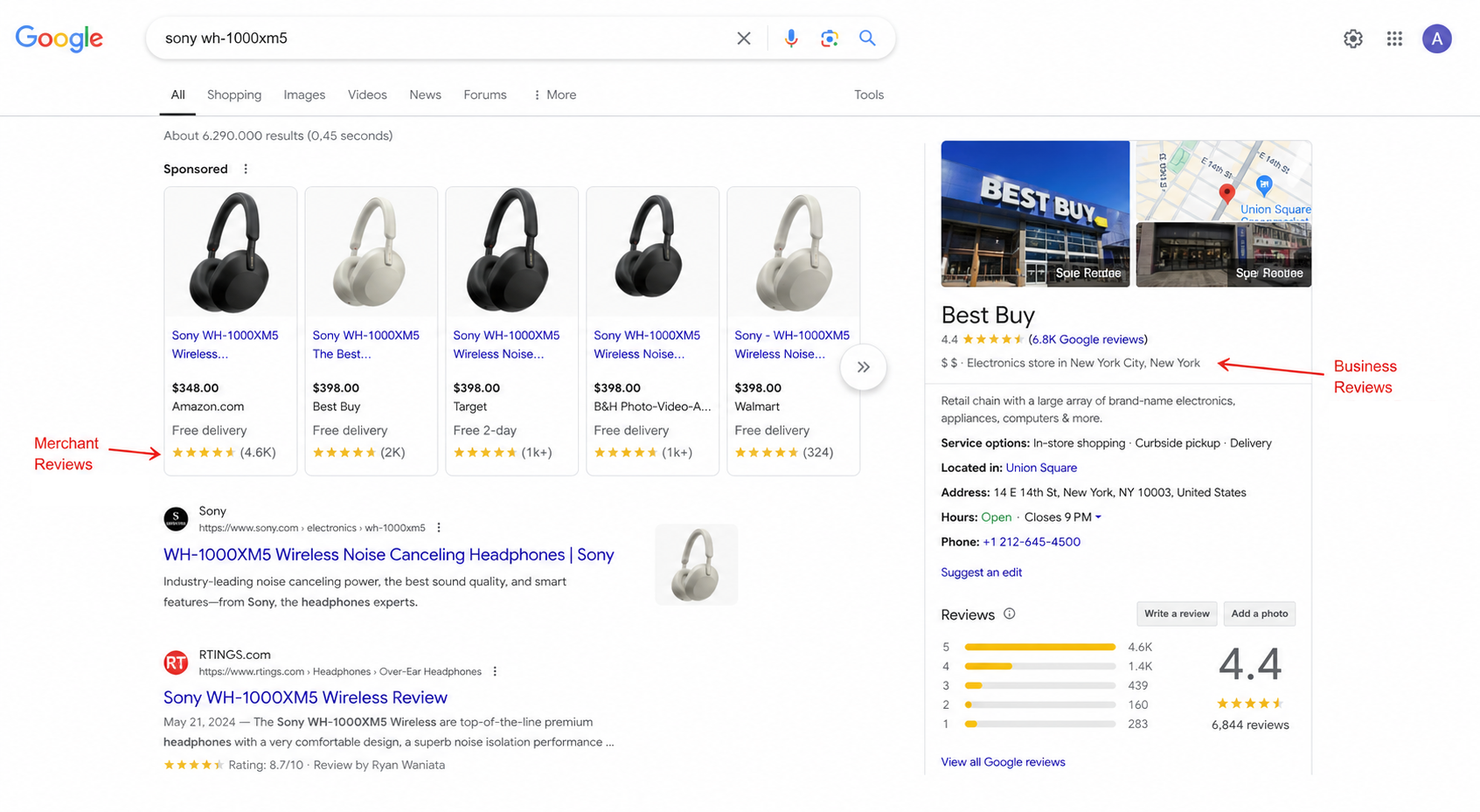The image size is (1480, 812).
Task: Open Target sponsored product title
Action: [506, 344]
